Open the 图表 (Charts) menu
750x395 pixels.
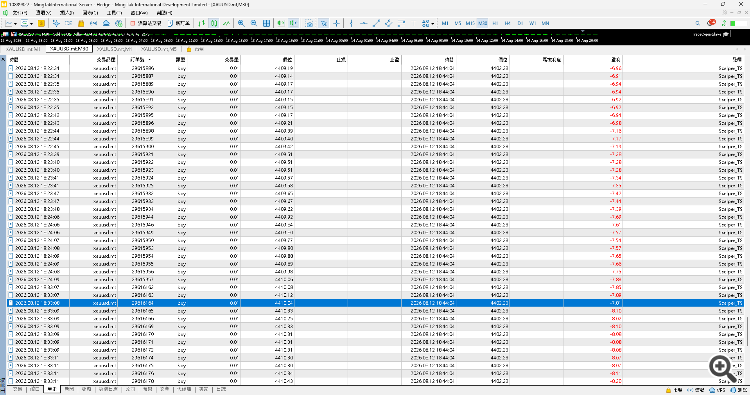click(x=90, y=13)
